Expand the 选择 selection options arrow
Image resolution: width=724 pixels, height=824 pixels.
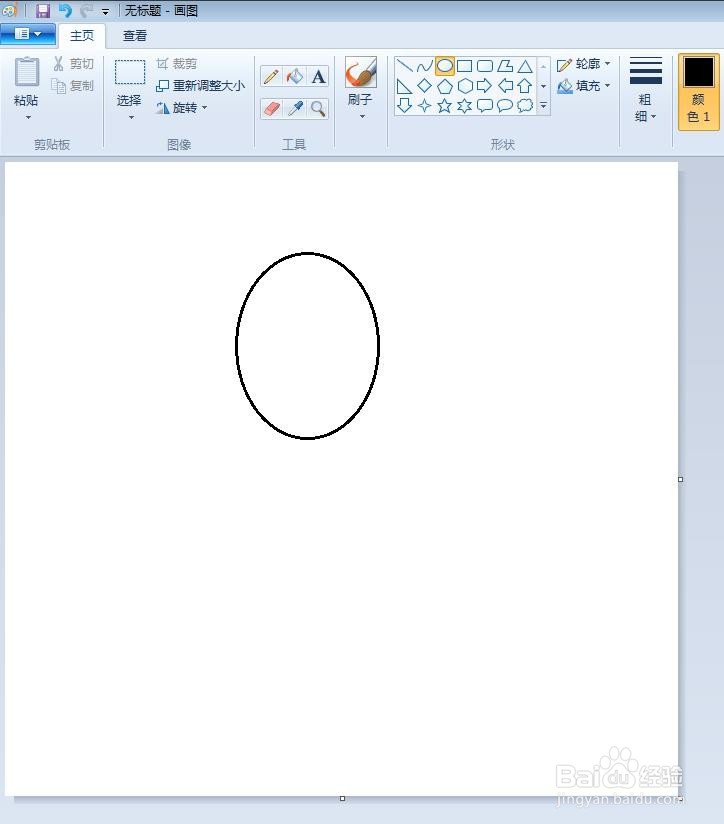(131, 117)
